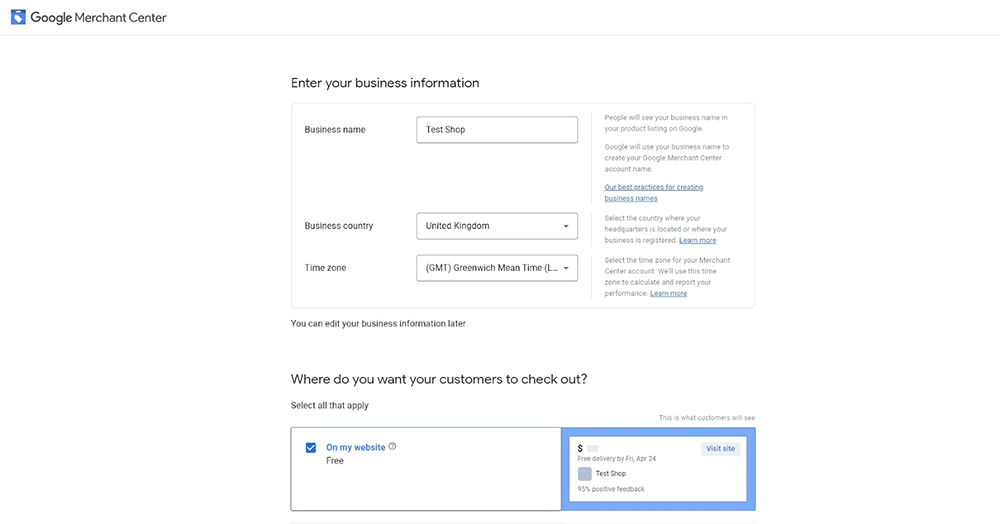Click Learn more link about business country
1000x524 pixels.
tap(697, 241)
